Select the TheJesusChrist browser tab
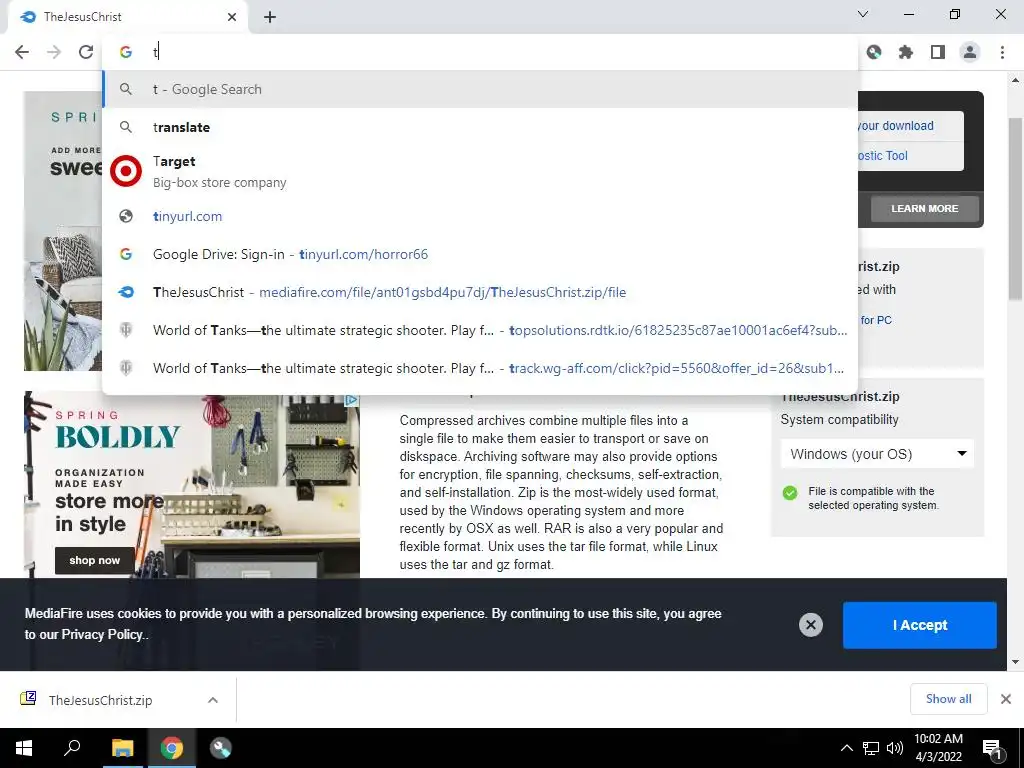Screen dimensions: 1024x768 click(127, 17)
